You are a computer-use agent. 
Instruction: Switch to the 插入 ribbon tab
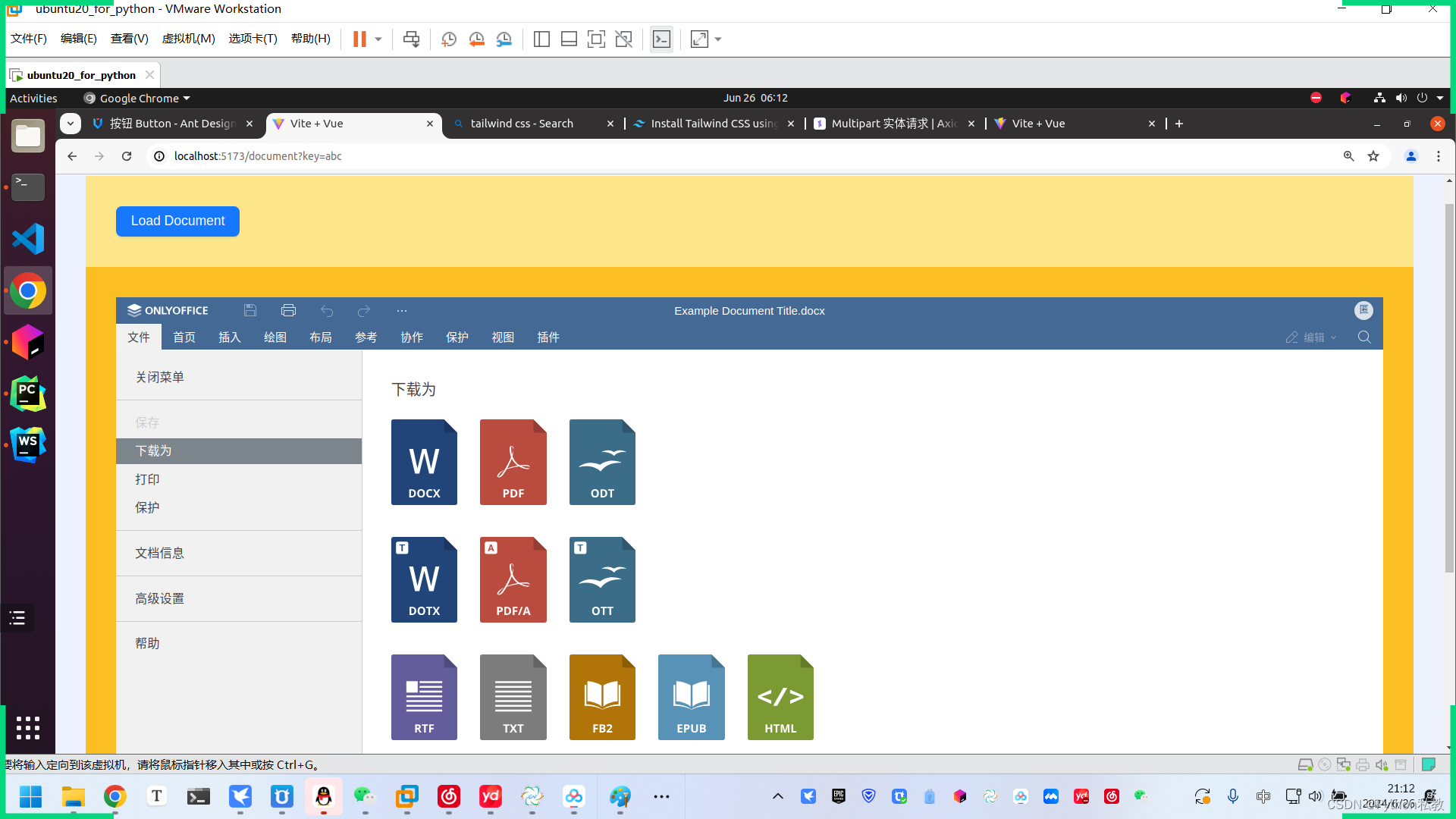[x=229, y=337]
